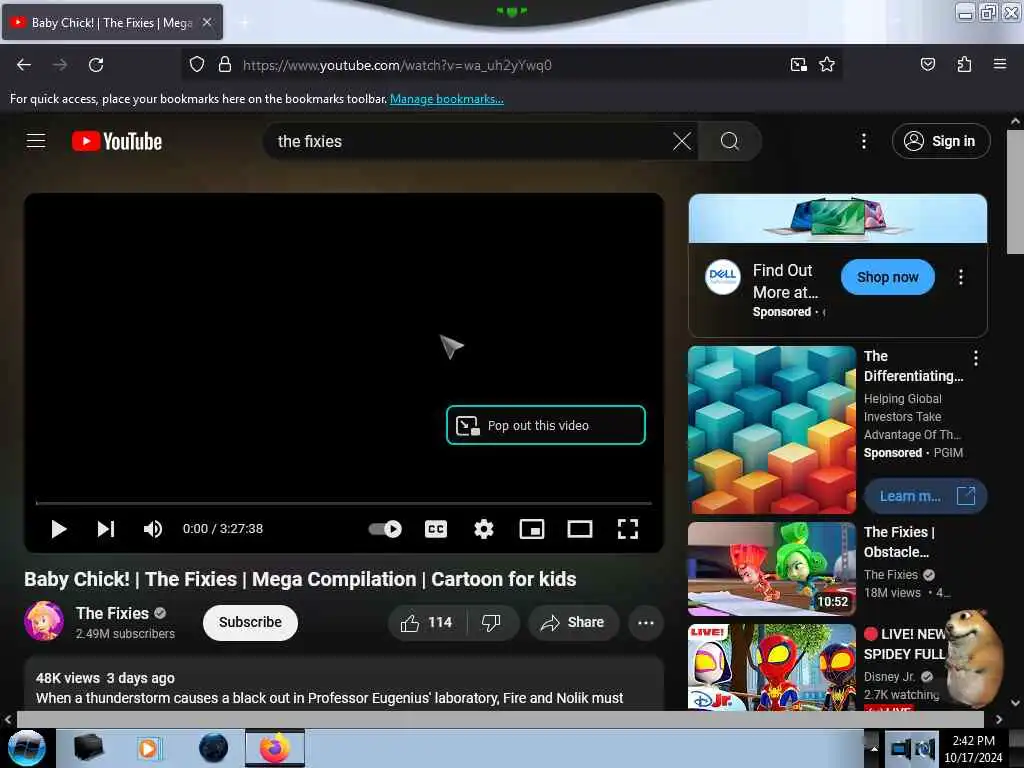The image size is (1024, 768).
Task: Open Firefox from the taskbar
Action: coord(275,748)
